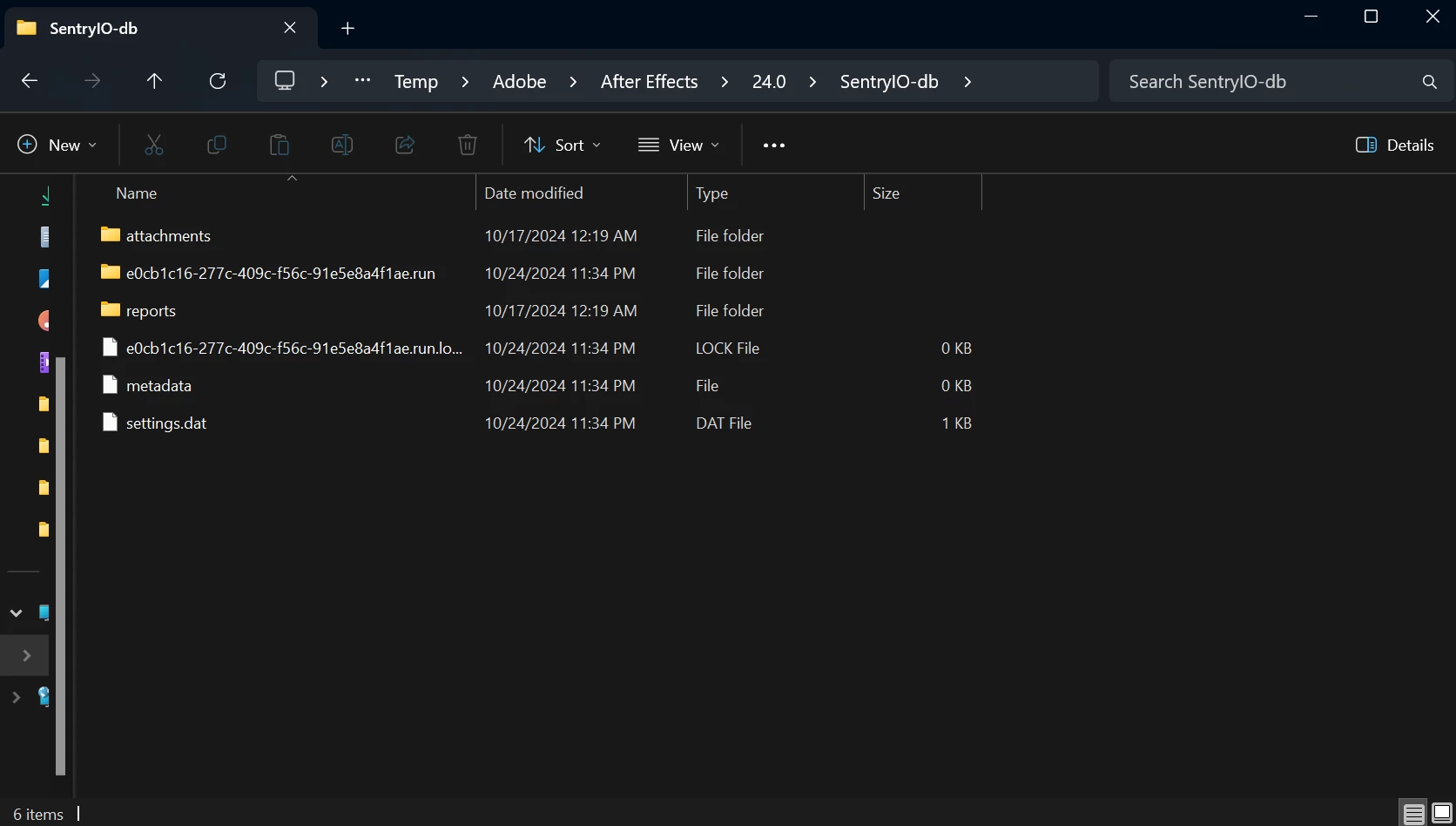Viewport: 1456px width, 826px height.
Task: Click the SentryIO-db tab title
Action: point(94,29)
